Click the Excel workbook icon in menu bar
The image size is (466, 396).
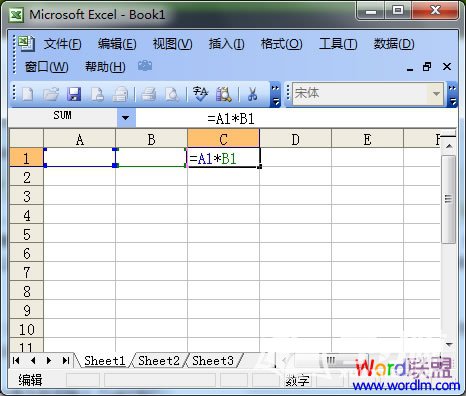tap(26, 43)
